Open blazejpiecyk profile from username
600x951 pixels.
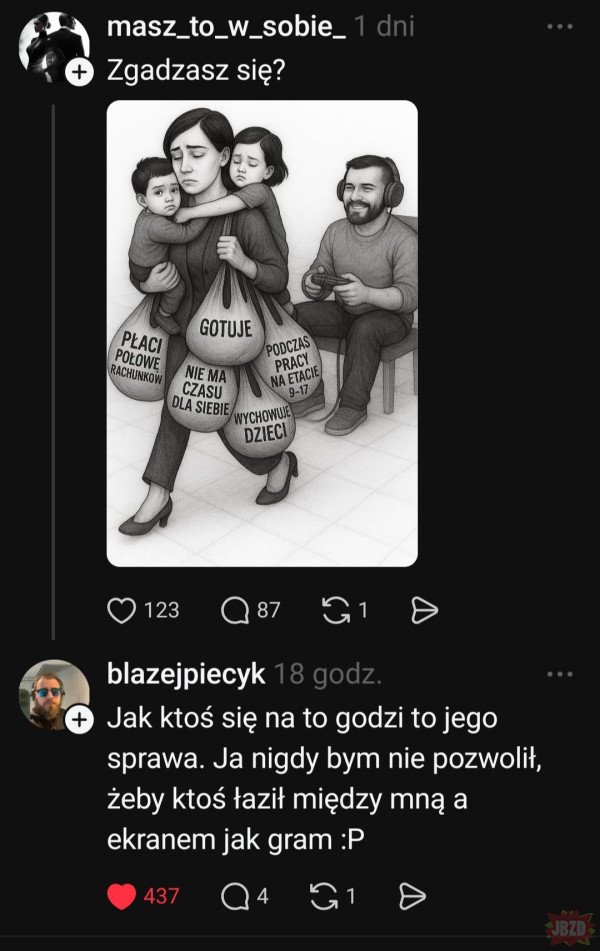coord(186,674)
